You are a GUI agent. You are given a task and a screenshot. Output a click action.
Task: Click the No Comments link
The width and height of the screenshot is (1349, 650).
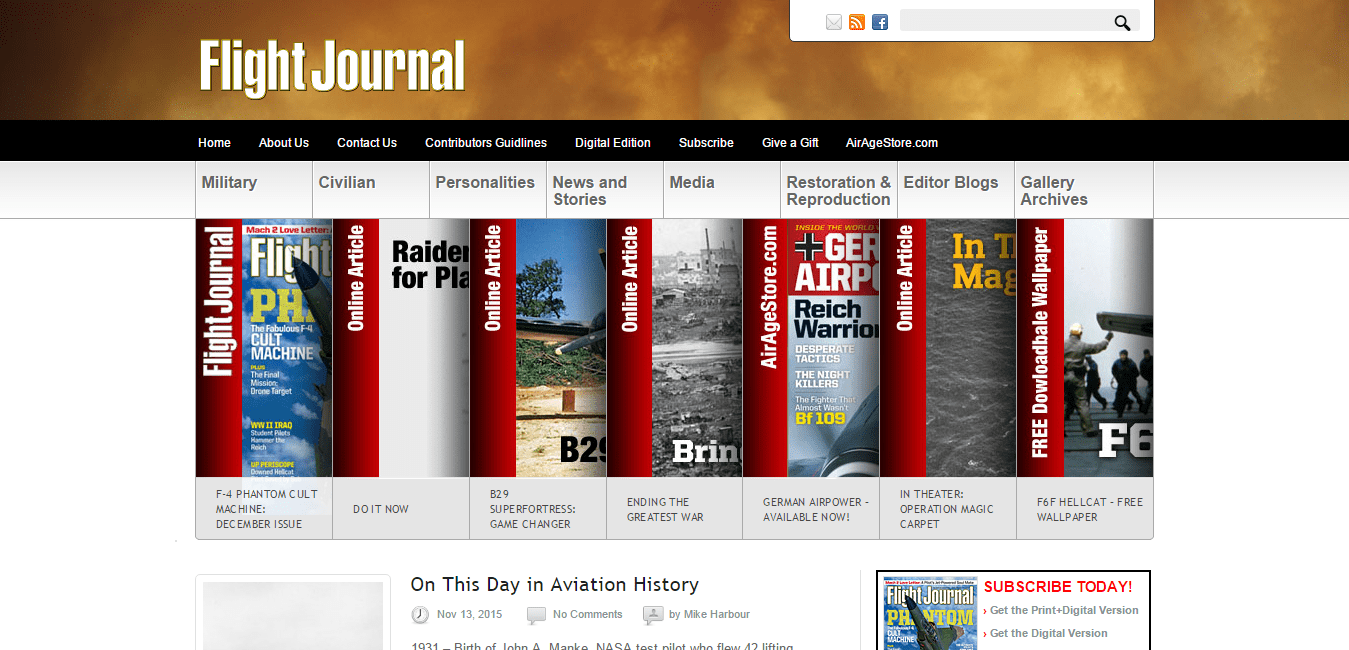588,614
